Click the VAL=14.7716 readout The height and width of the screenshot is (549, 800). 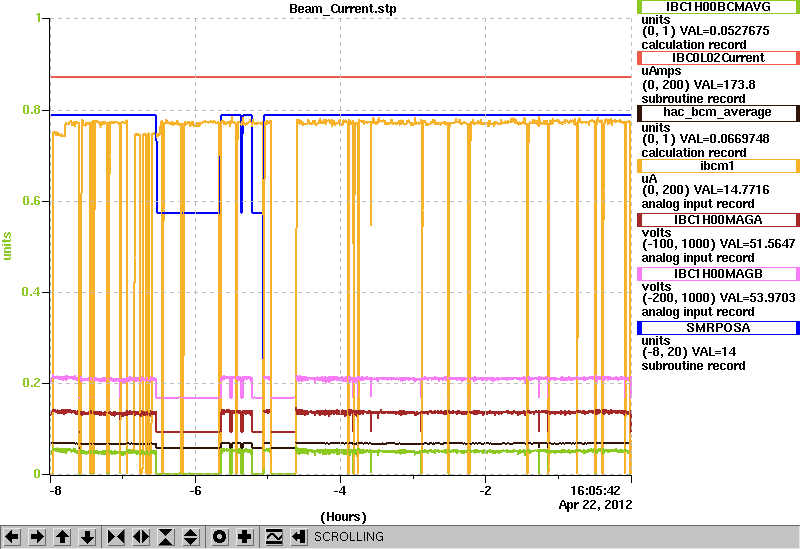(x=732, y=190)
